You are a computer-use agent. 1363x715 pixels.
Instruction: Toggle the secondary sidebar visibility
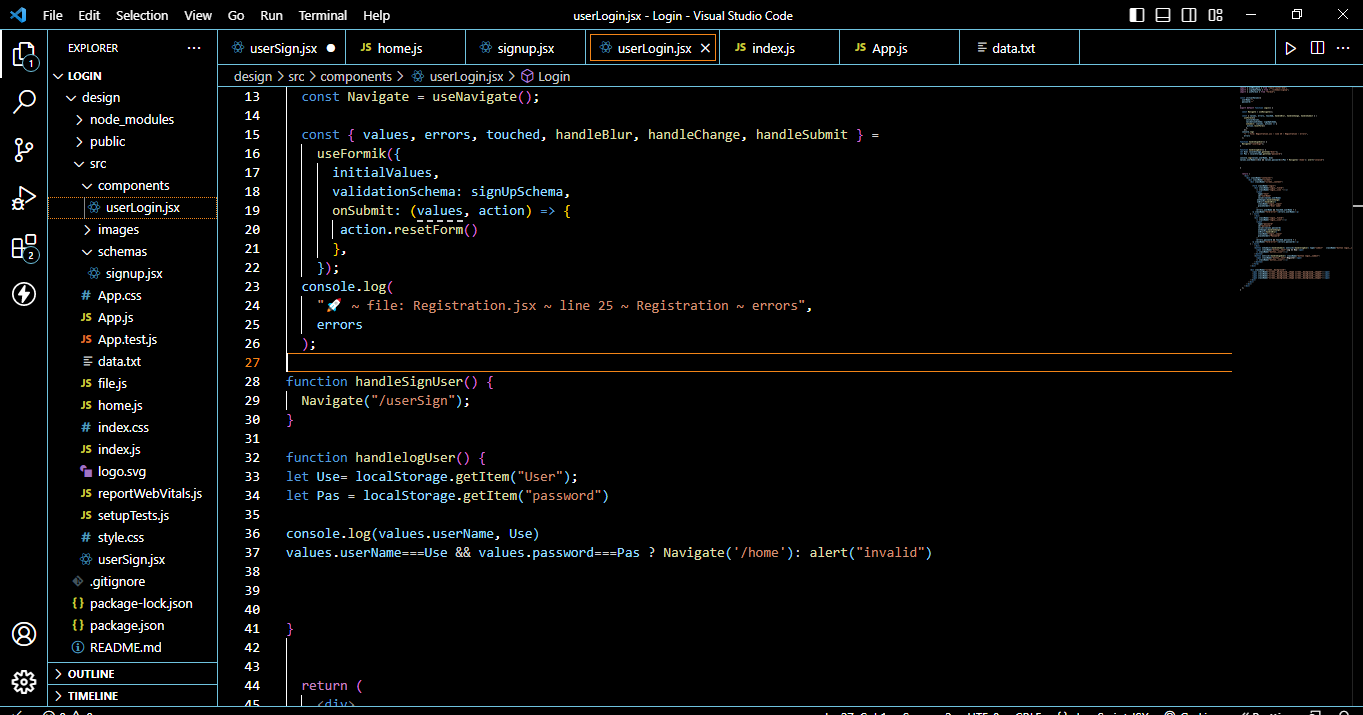coord(1187,15)
